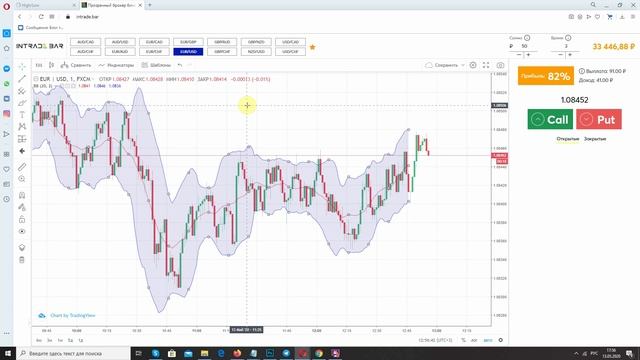Decrease the trade amount with minus
Image resolution: width=640 pixels, height=360 pixels.
[519, 55]
